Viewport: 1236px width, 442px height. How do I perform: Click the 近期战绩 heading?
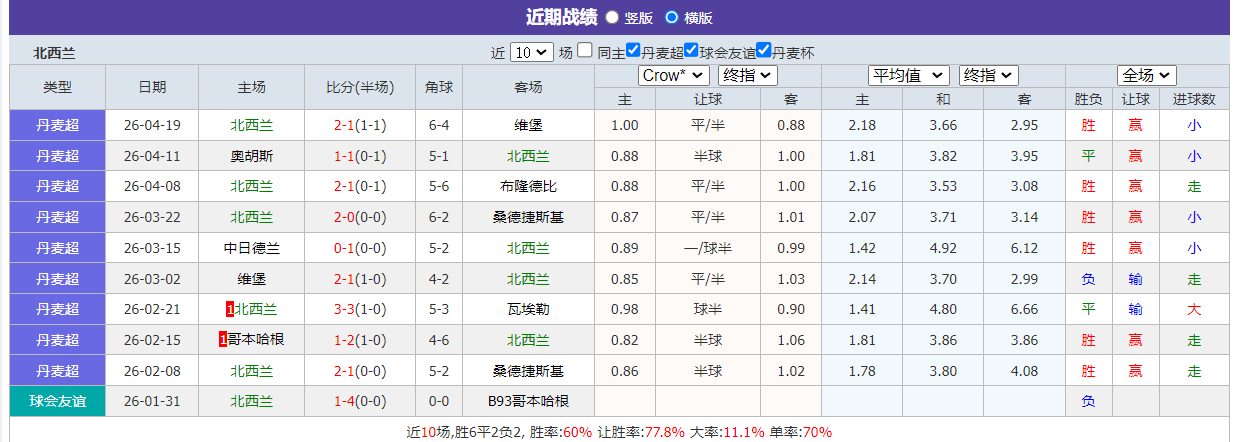(x=561, y=17)
